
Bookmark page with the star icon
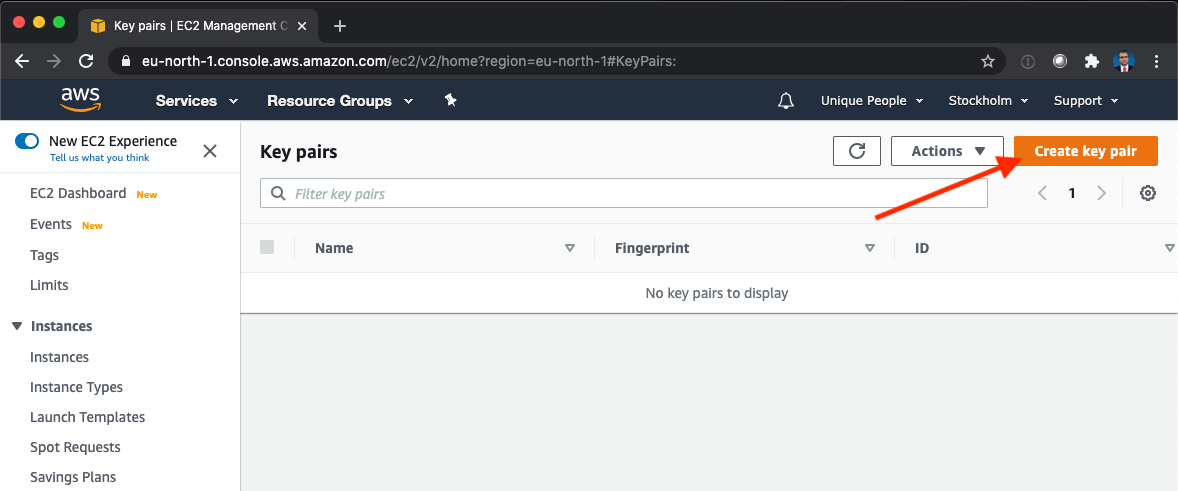(x=988, y=62)
